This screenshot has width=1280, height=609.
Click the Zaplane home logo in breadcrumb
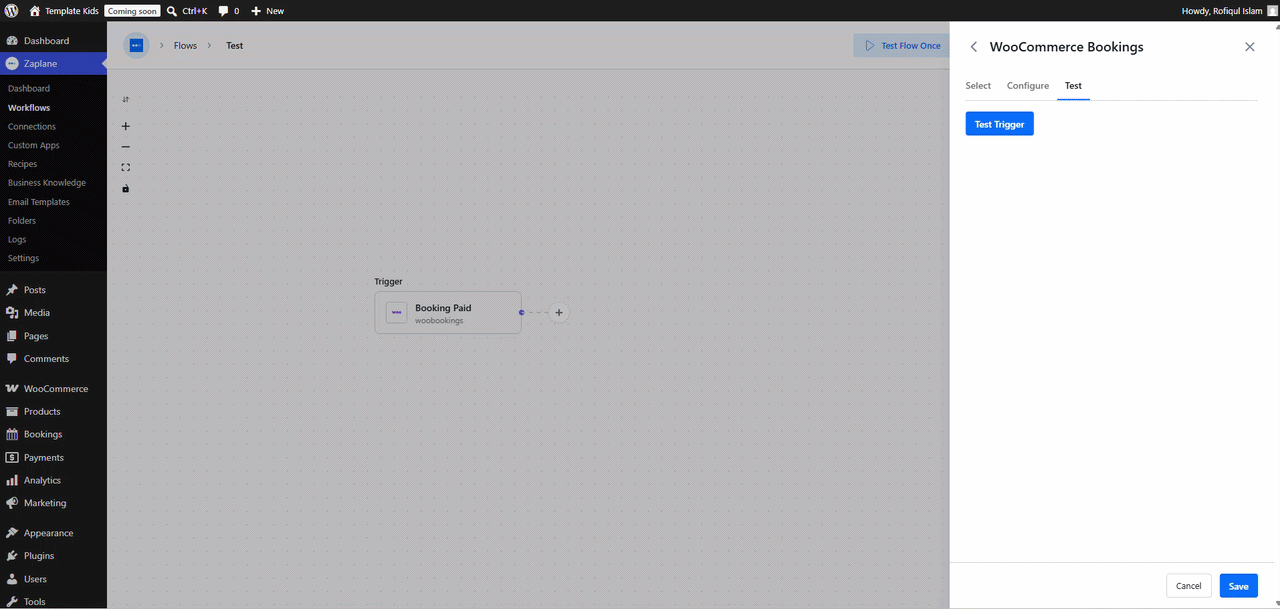(x=136, y=45)
